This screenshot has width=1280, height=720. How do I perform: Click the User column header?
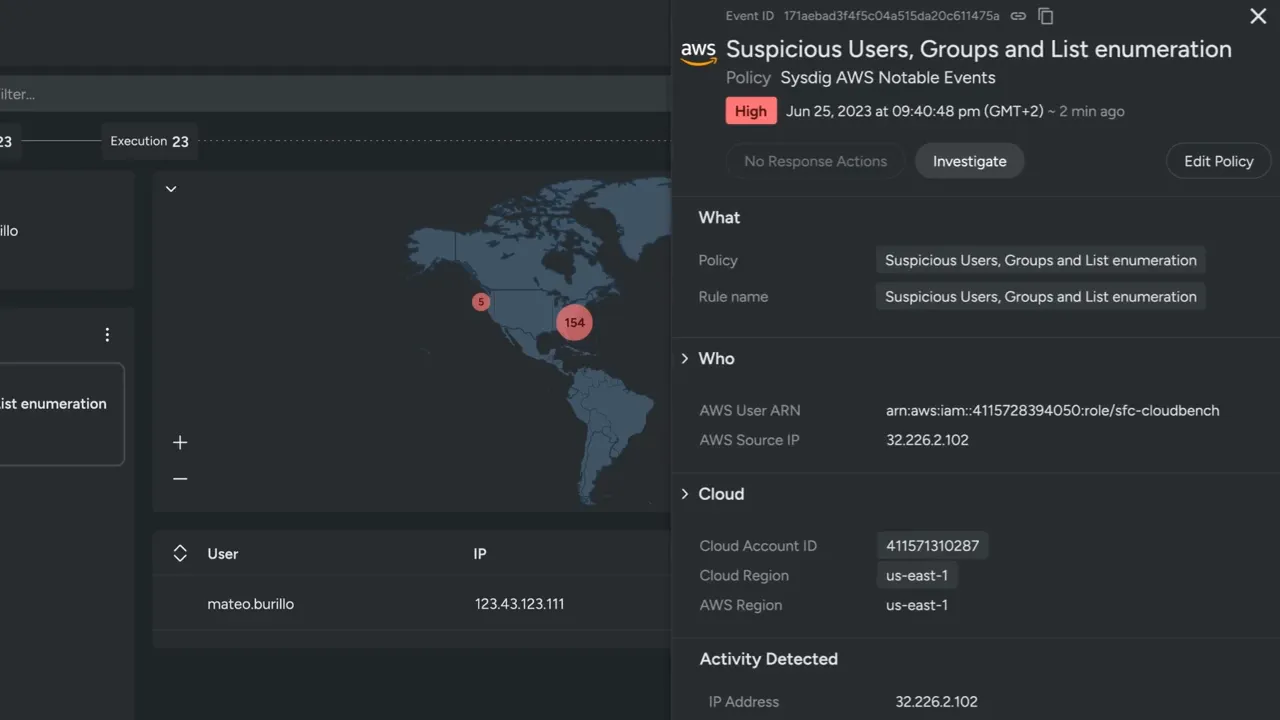(223, 554)
